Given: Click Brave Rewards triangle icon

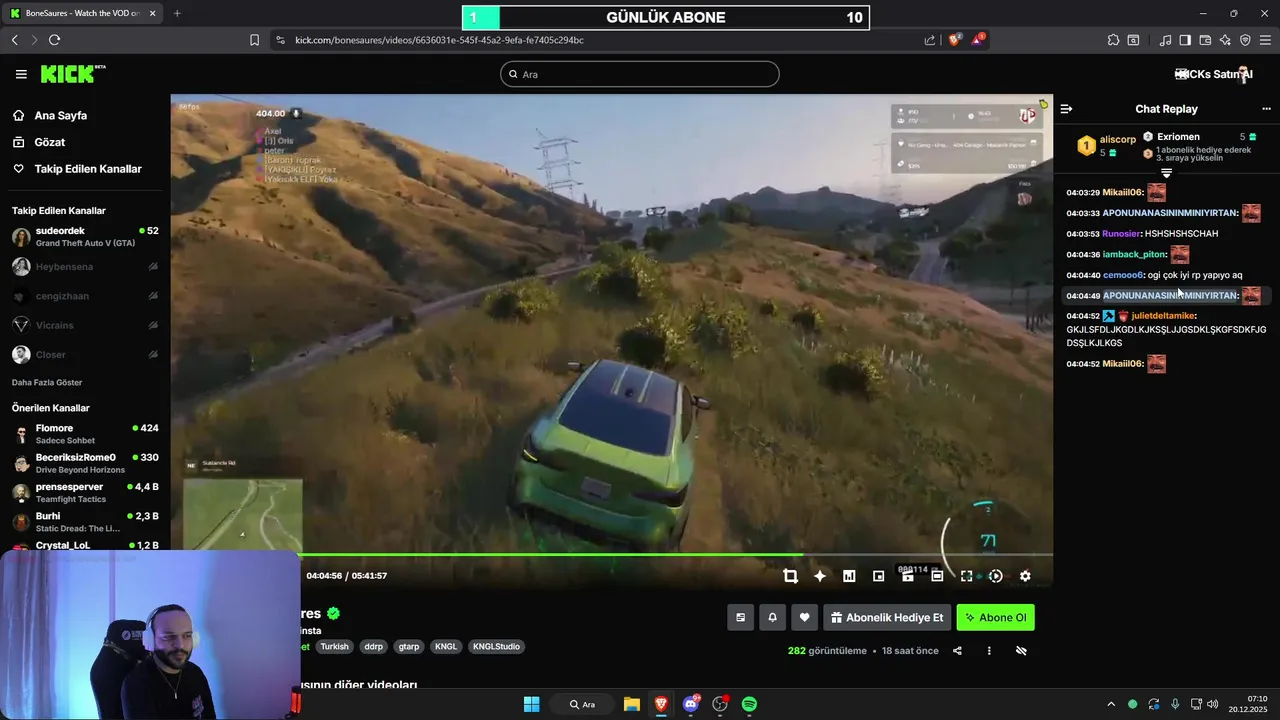Looking at the screenshot, I should [978, 40].
